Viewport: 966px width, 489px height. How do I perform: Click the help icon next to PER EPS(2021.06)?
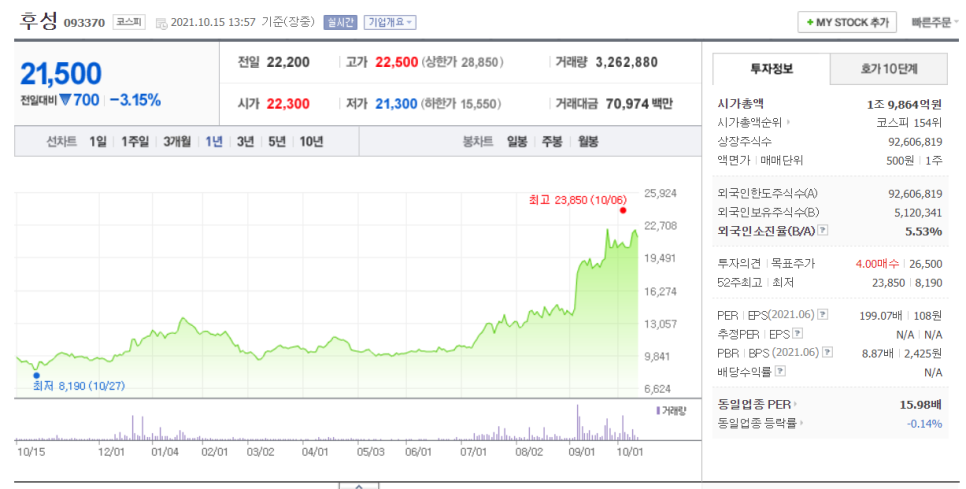[x=823, y=314]
